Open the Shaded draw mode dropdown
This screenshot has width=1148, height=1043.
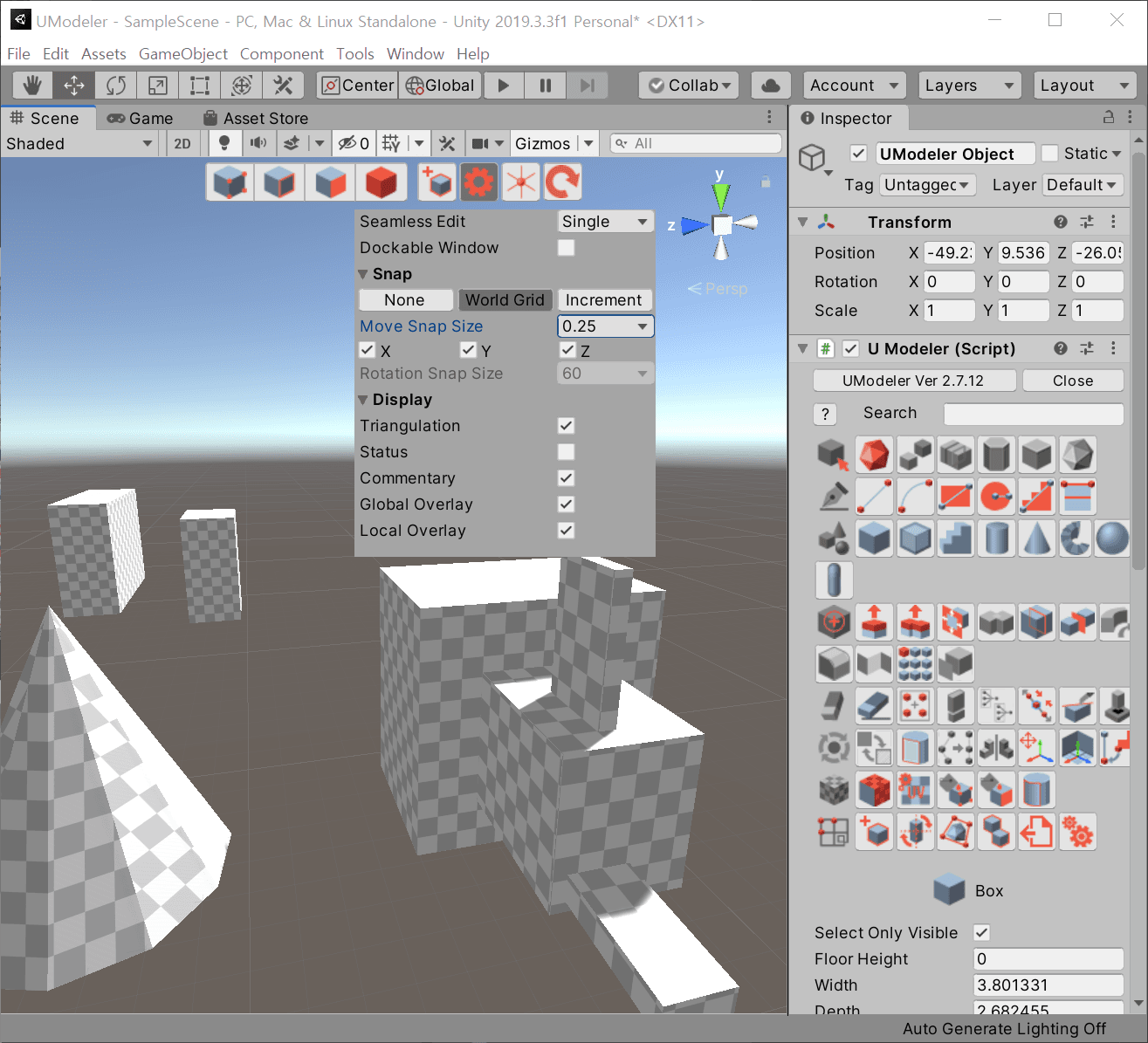tap(79, 143)
